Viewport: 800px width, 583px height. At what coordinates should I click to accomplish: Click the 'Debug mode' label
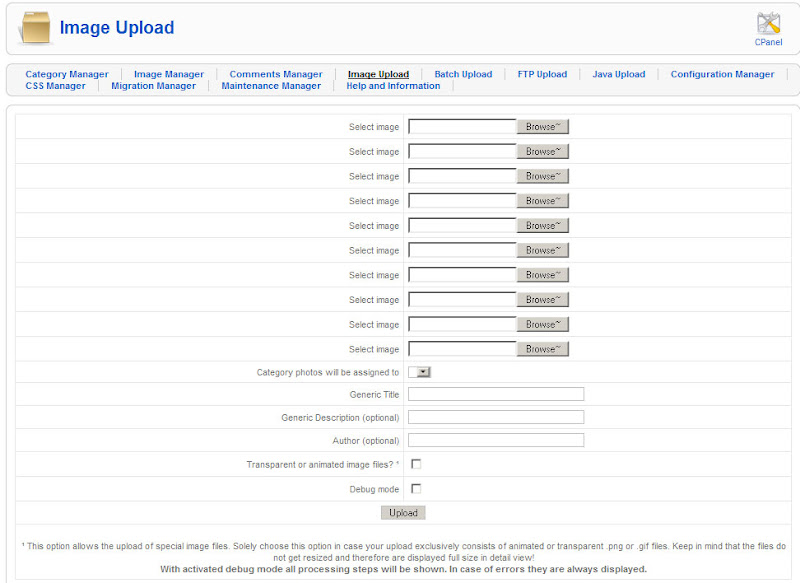point(374,489)
